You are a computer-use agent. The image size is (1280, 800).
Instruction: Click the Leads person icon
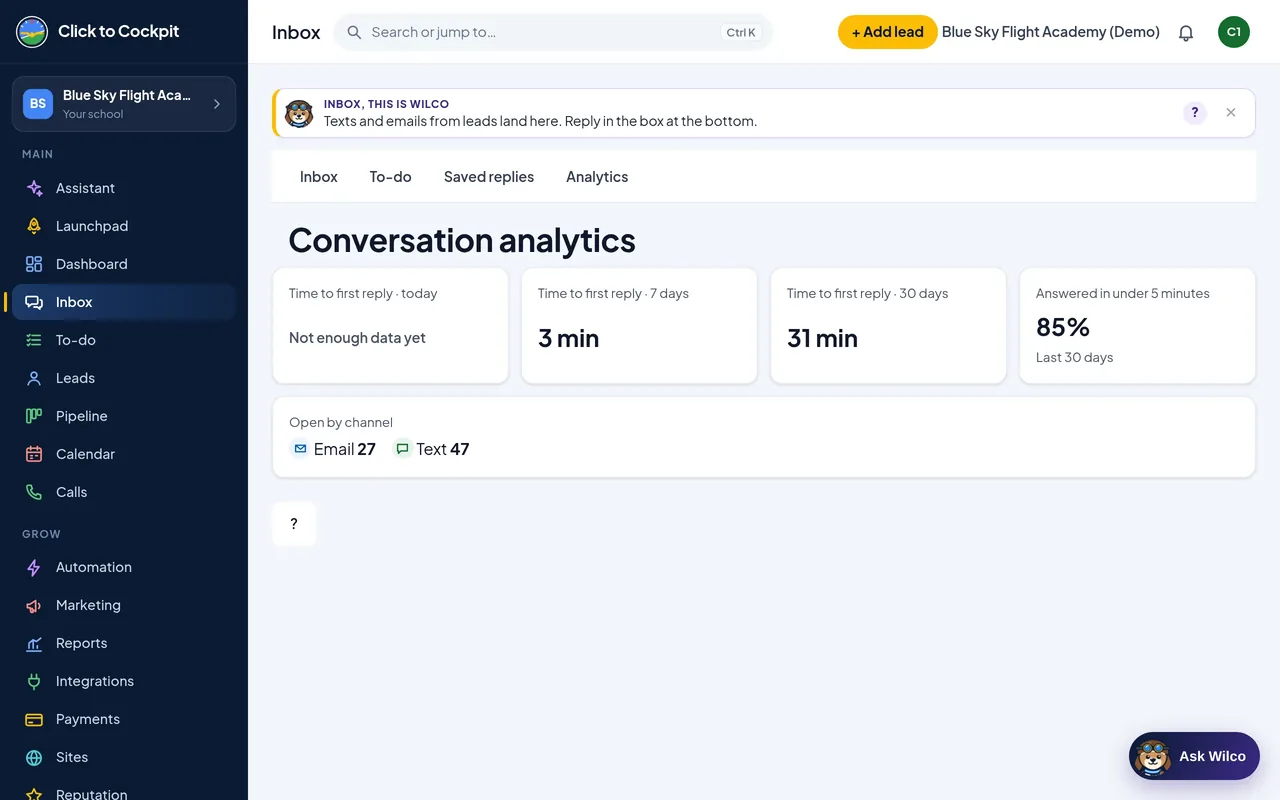pos(34,378)
